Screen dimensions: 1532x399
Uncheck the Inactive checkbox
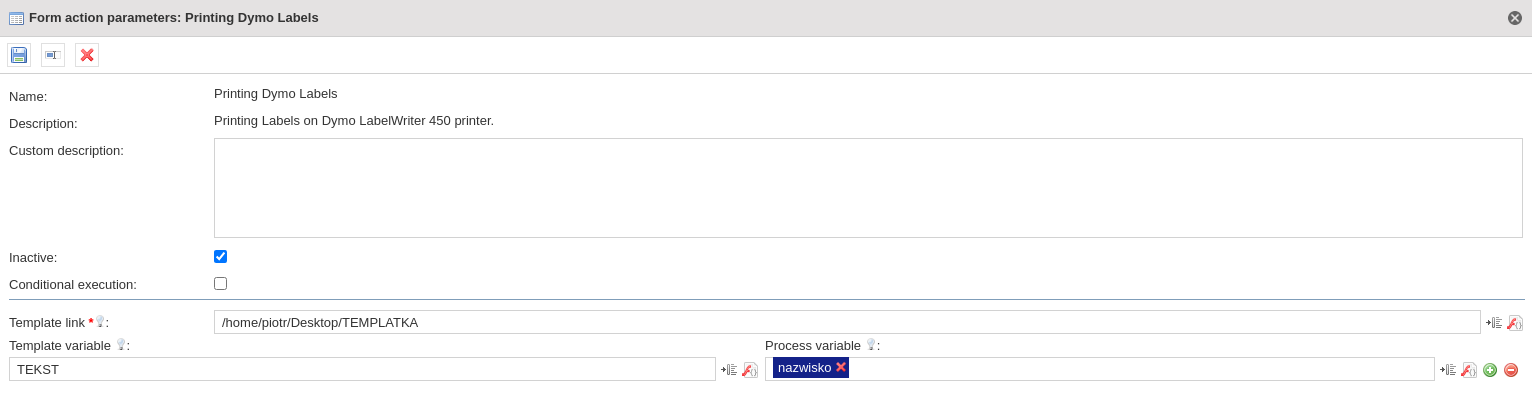click(x=220, y=256)
